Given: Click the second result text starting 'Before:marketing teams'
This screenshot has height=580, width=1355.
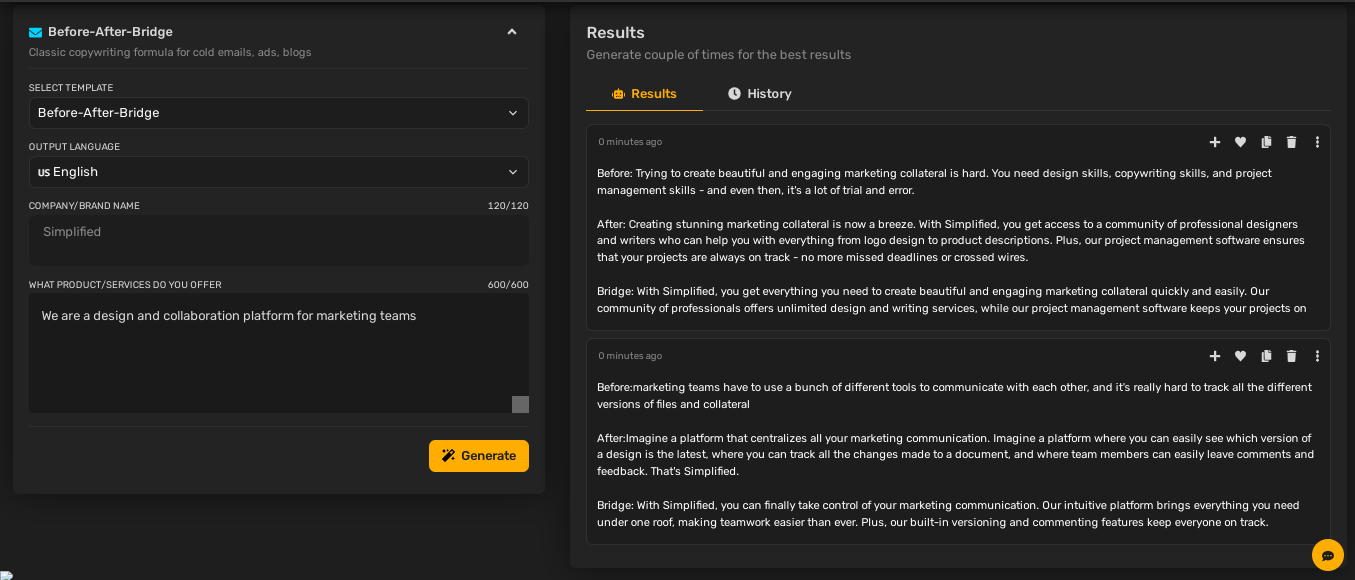Looking at the screenshot, I should click(956, 455).
